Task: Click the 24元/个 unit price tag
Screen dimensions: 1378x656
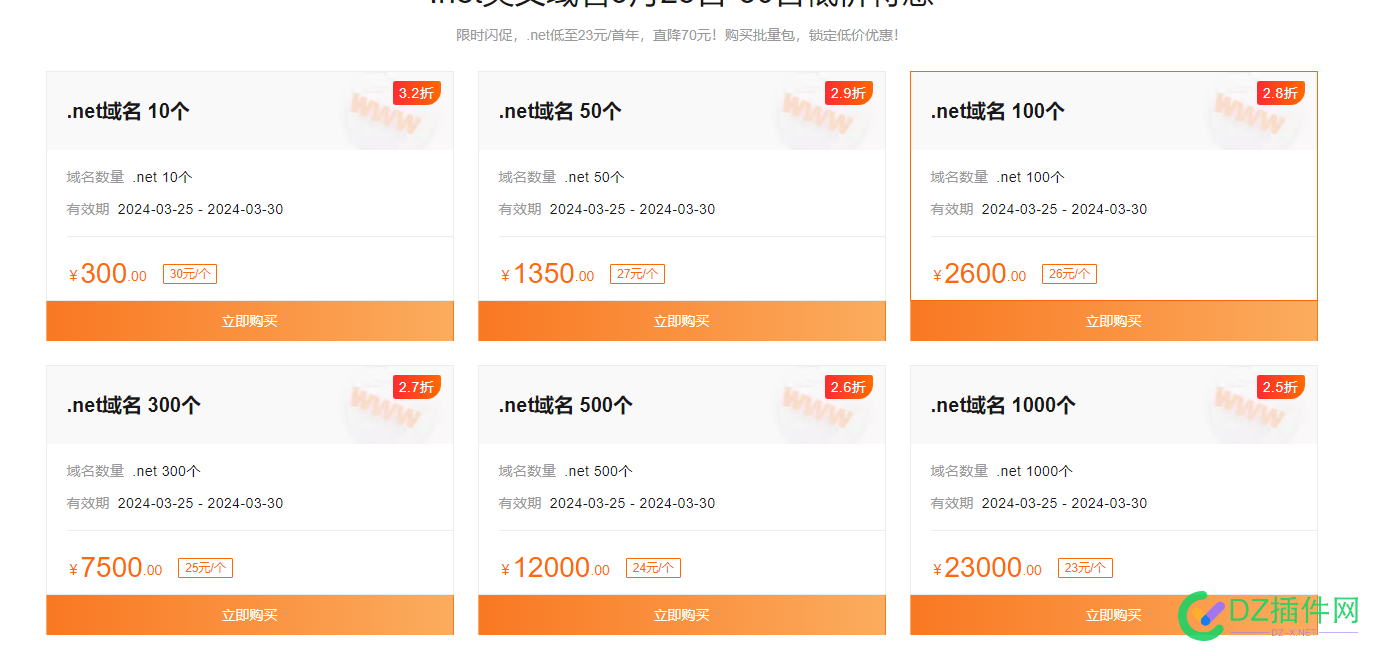Action: coord(653,568)
